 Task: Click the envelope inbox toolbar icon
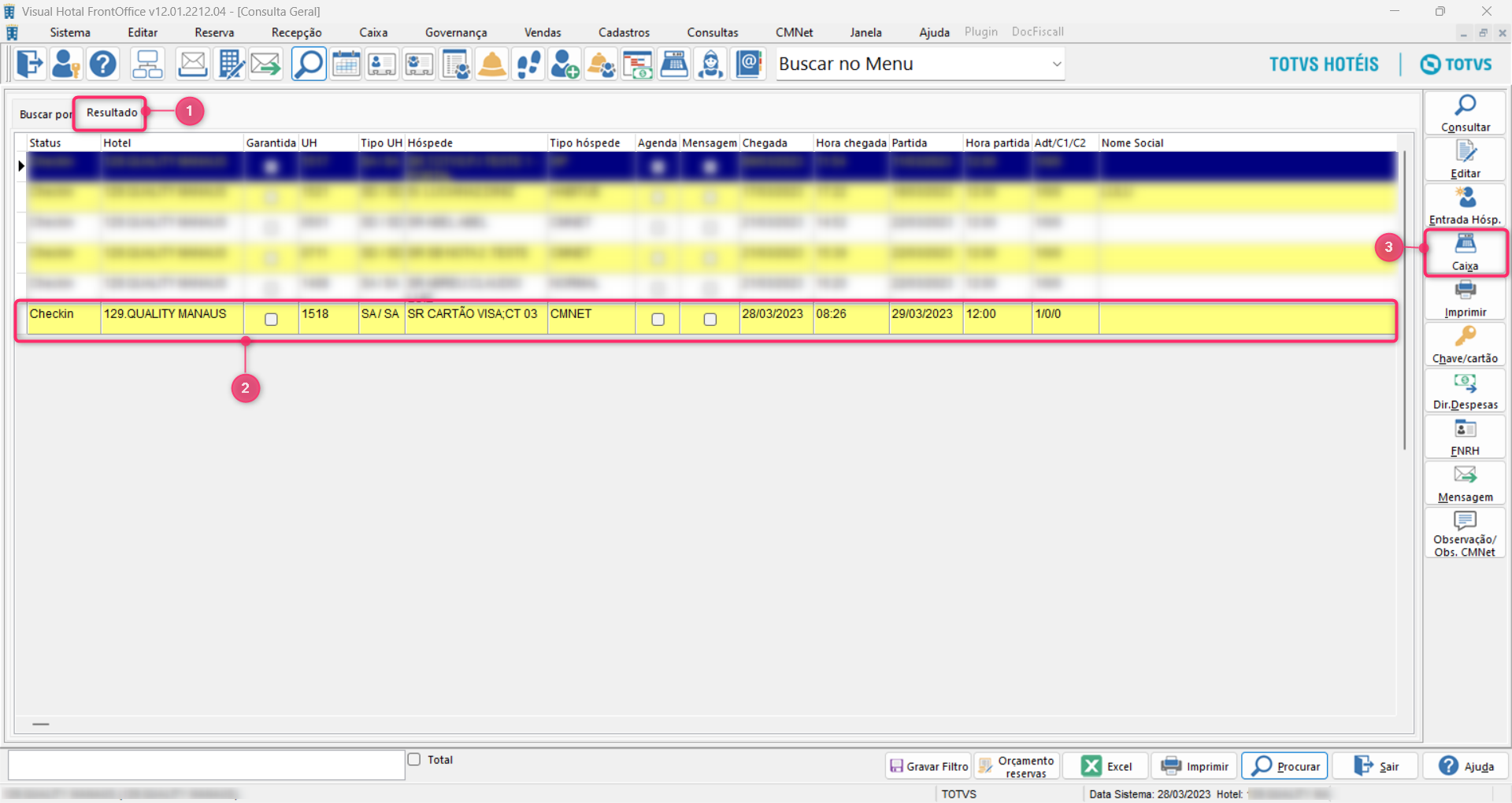(192, 64)
